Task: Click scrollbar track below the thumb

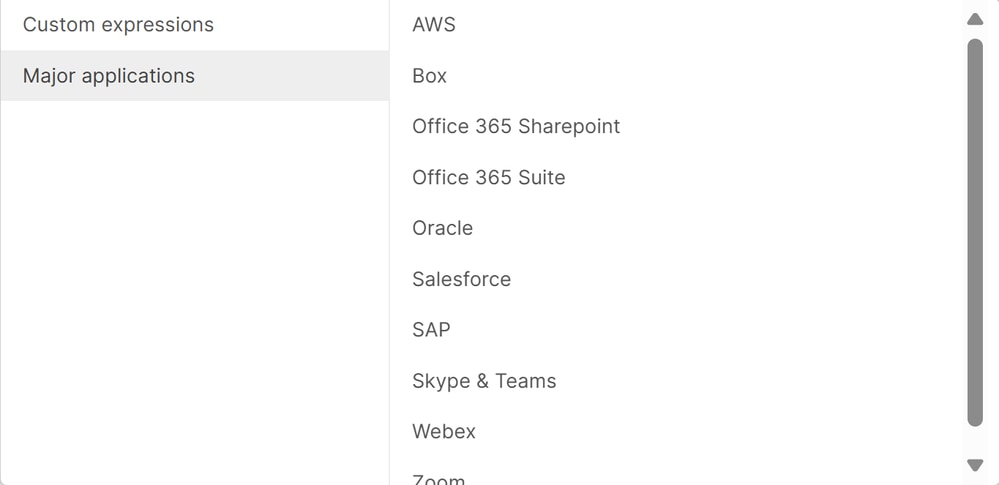Action: 975,442
